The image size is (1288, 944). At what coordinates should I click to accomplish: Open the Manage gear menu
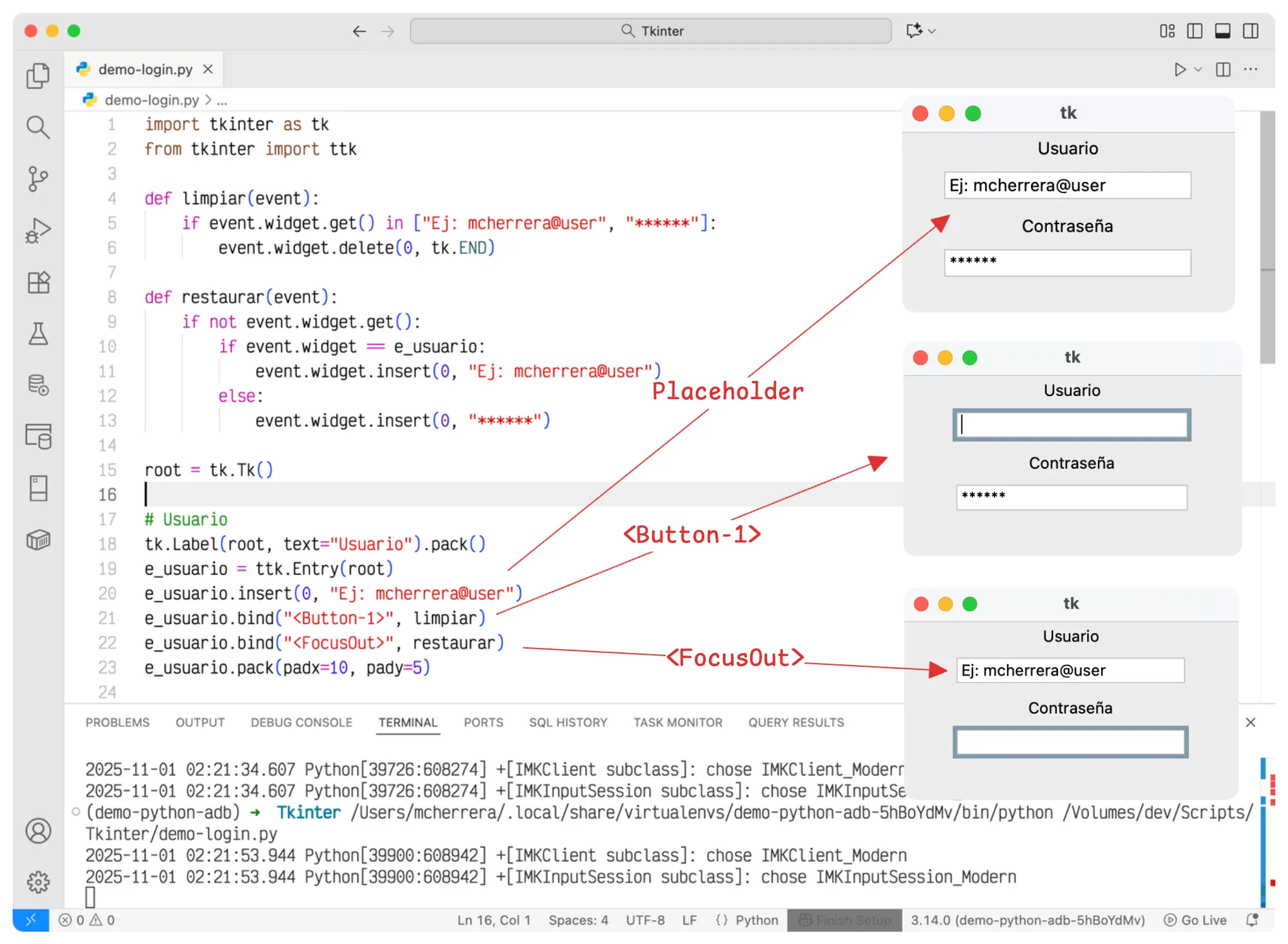[38, 882]
